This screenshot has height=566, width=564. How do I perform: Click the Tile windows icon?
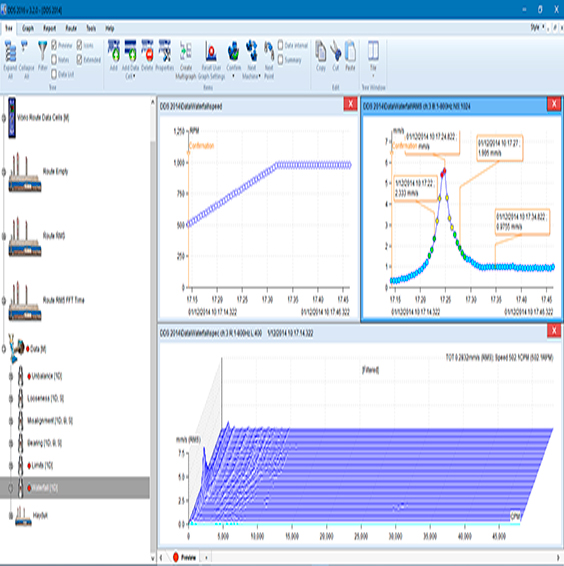pos(373,51)
